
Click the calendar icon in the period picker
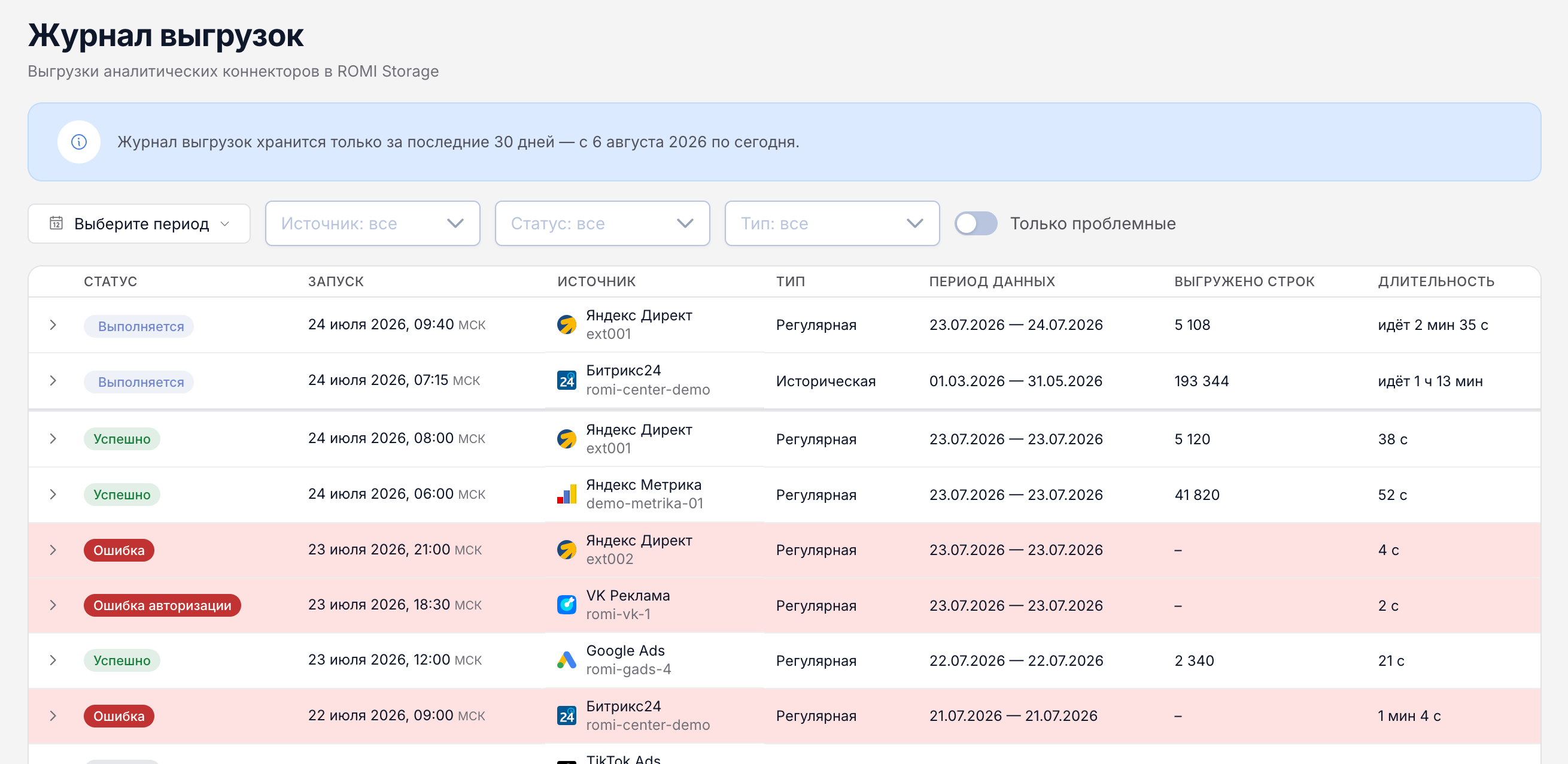coord(56,223)
